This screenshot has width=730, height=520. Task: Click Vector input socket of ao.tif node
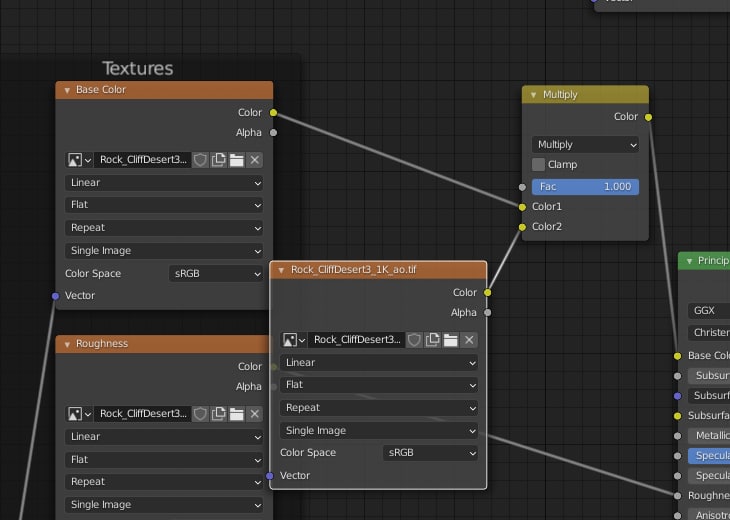270,476
